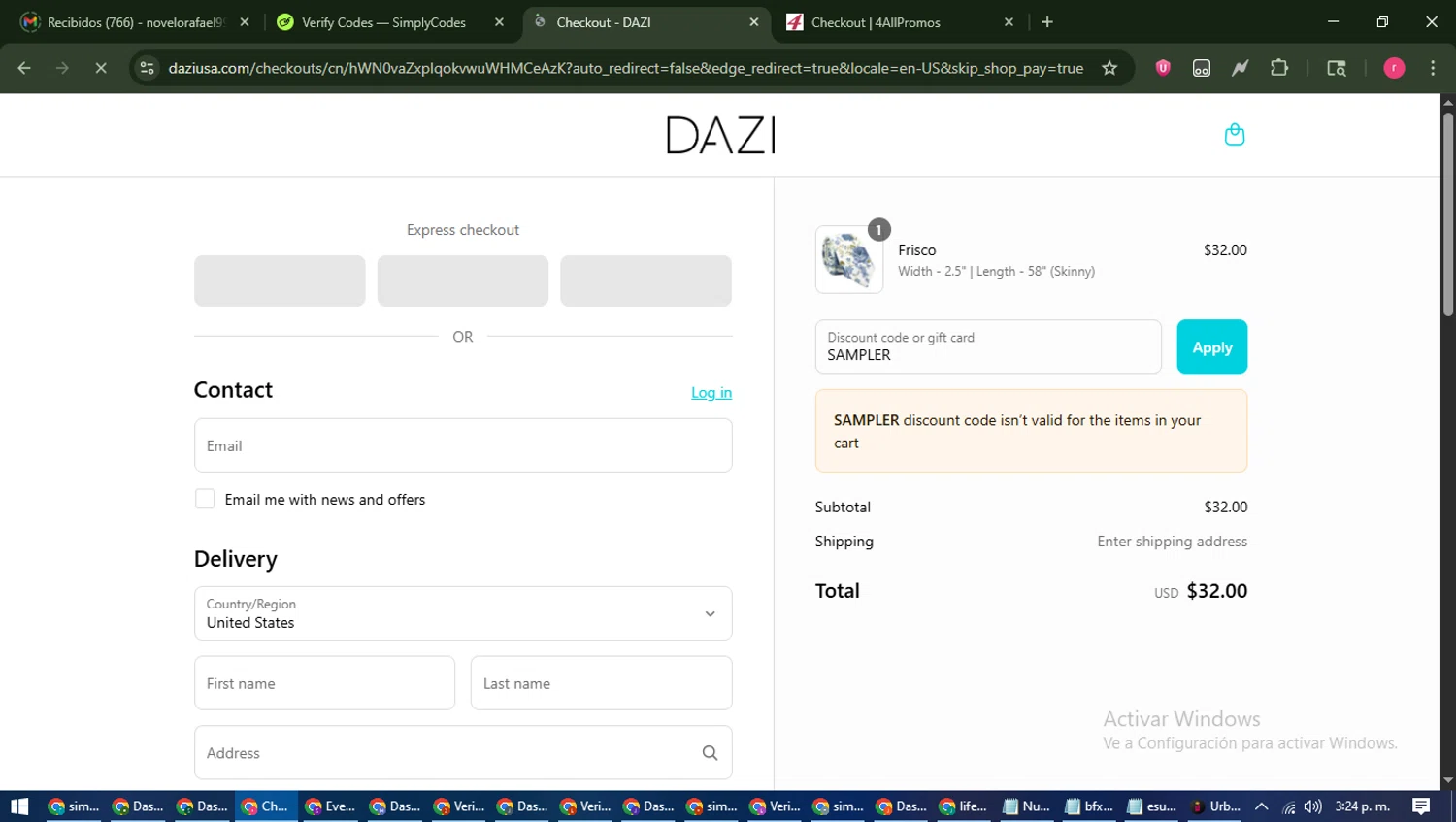Switch to the Ch... Chrome taskbar window
This screenshot has height=822, width=1456.
[x=266, y=806]
